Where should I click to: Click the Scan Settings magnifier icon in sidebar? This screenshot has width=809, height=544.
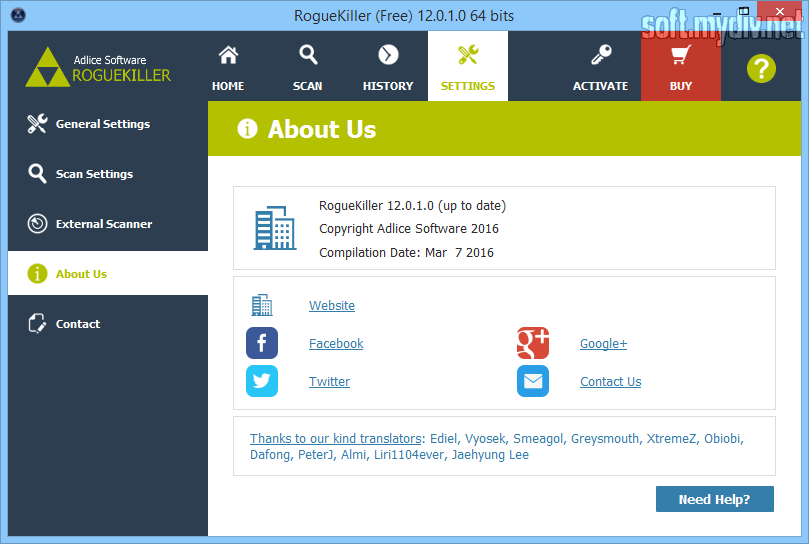click(x=37, y=174)
